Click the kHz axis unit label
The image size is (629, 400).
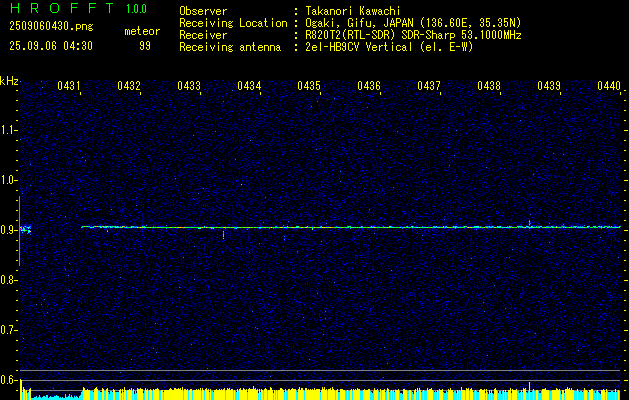9,81
